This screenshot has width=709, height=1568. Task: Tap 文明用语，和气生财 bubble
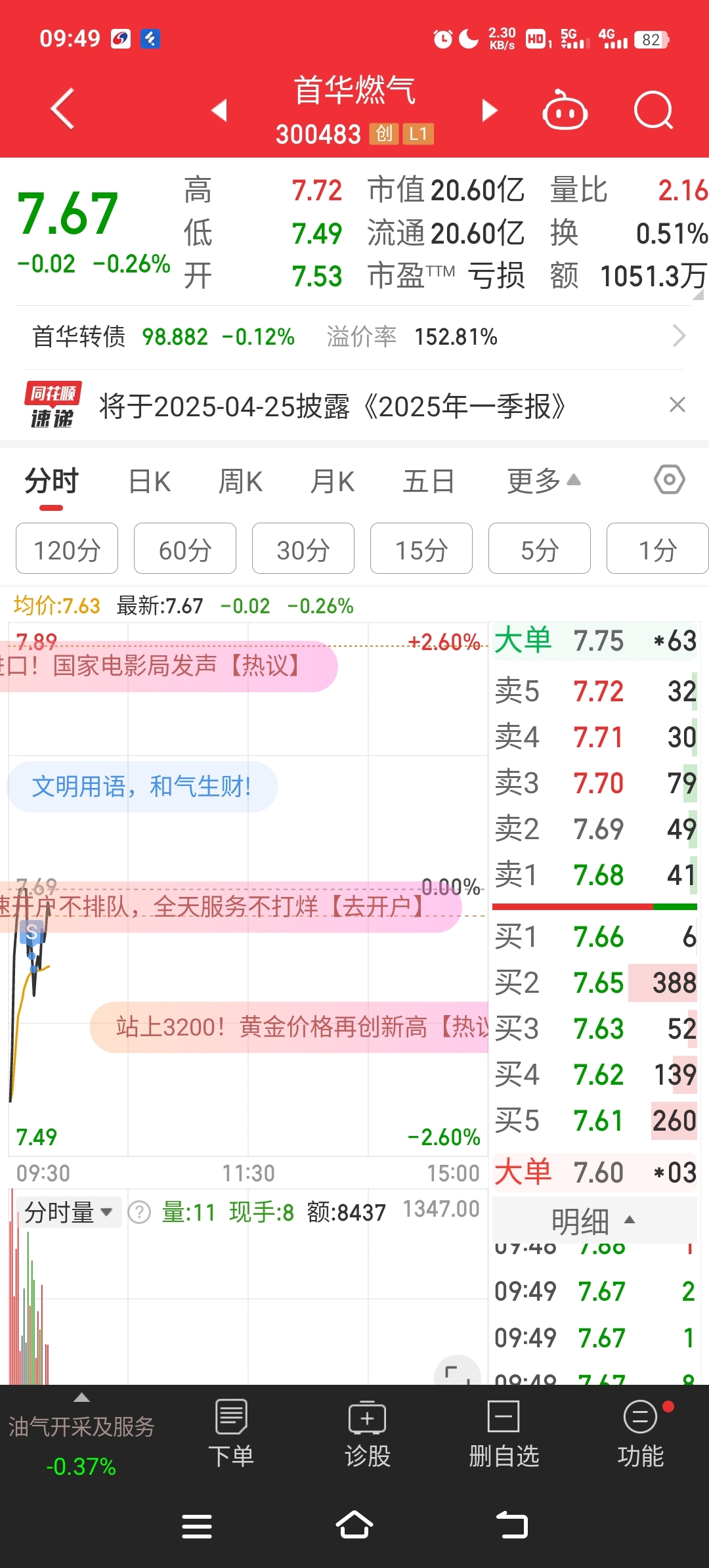(x=142, y=787)
